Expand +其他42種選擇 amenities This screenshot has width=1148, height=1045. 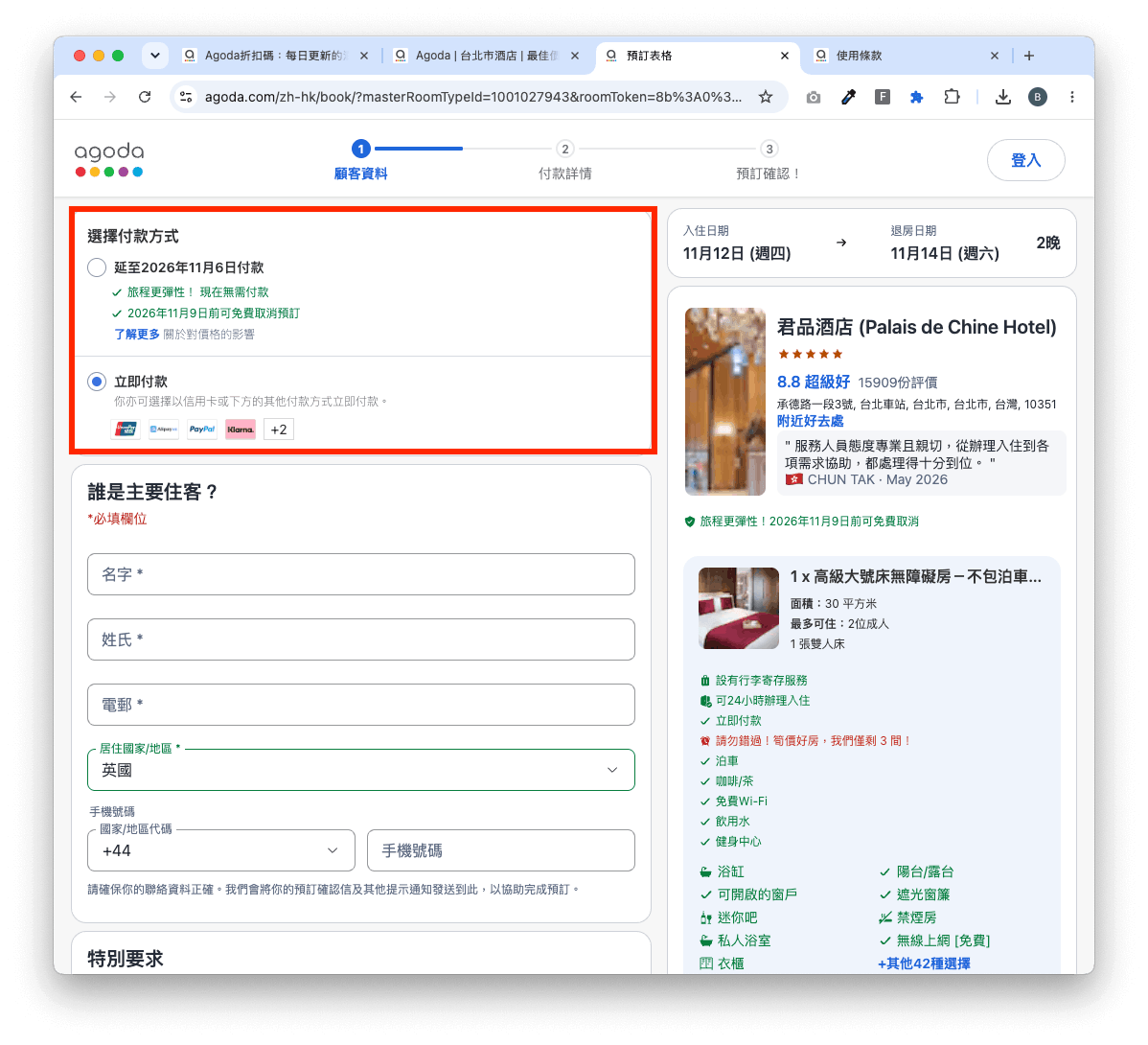tap(924, 963)
